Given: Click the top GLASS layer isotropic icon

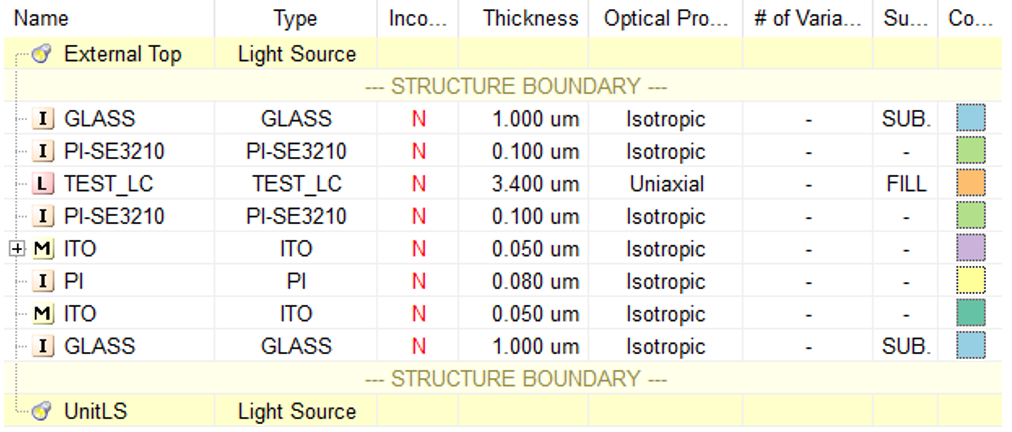Looking at the screenshot, I should point(44,119).
